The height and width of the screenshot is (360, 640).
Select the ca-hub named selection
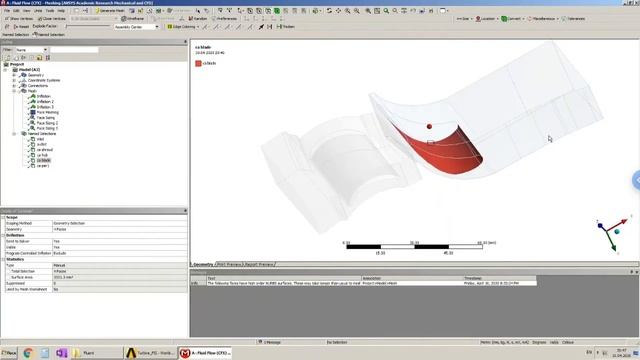point(42,155)
